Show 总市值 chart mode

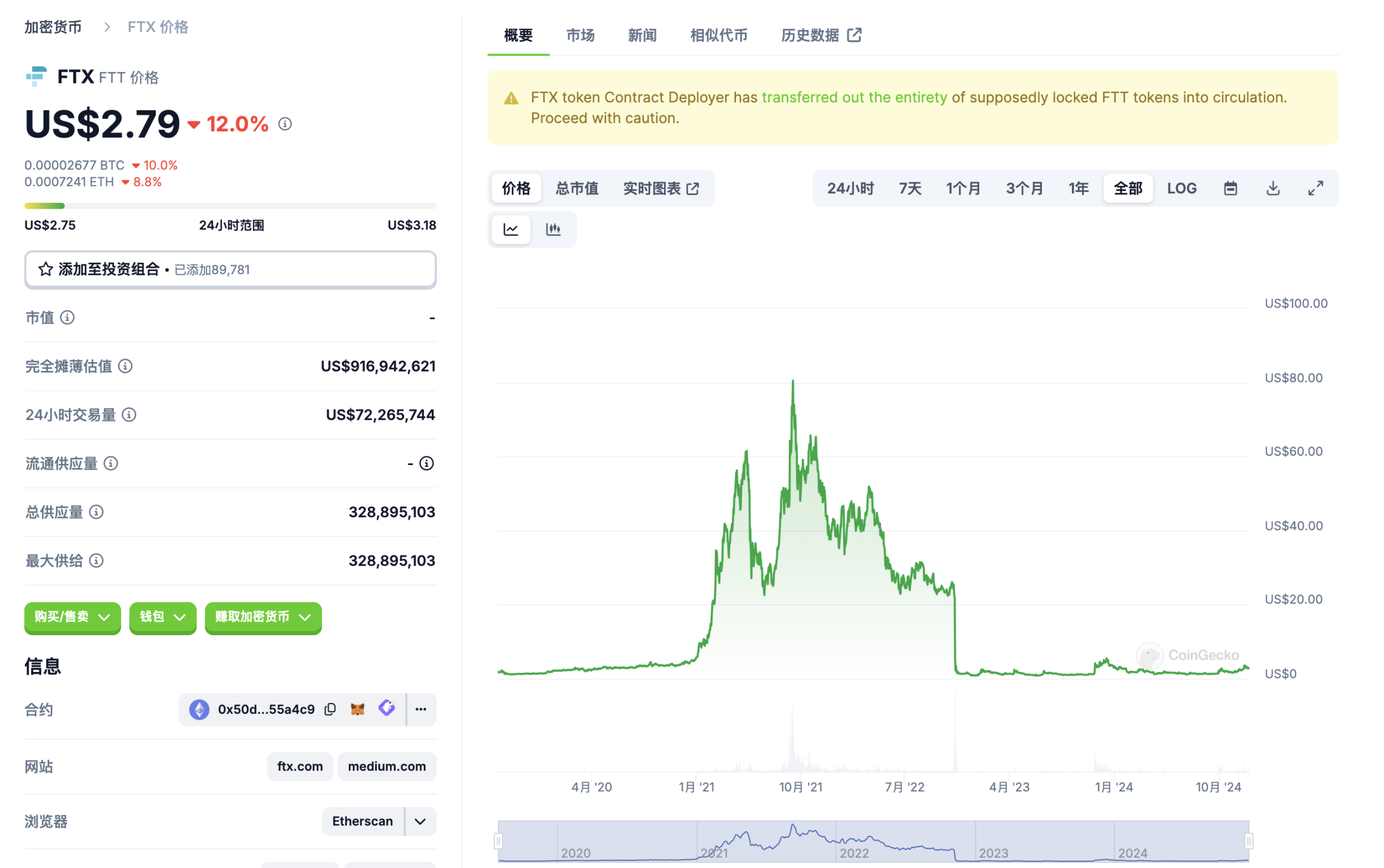[577, 188]
